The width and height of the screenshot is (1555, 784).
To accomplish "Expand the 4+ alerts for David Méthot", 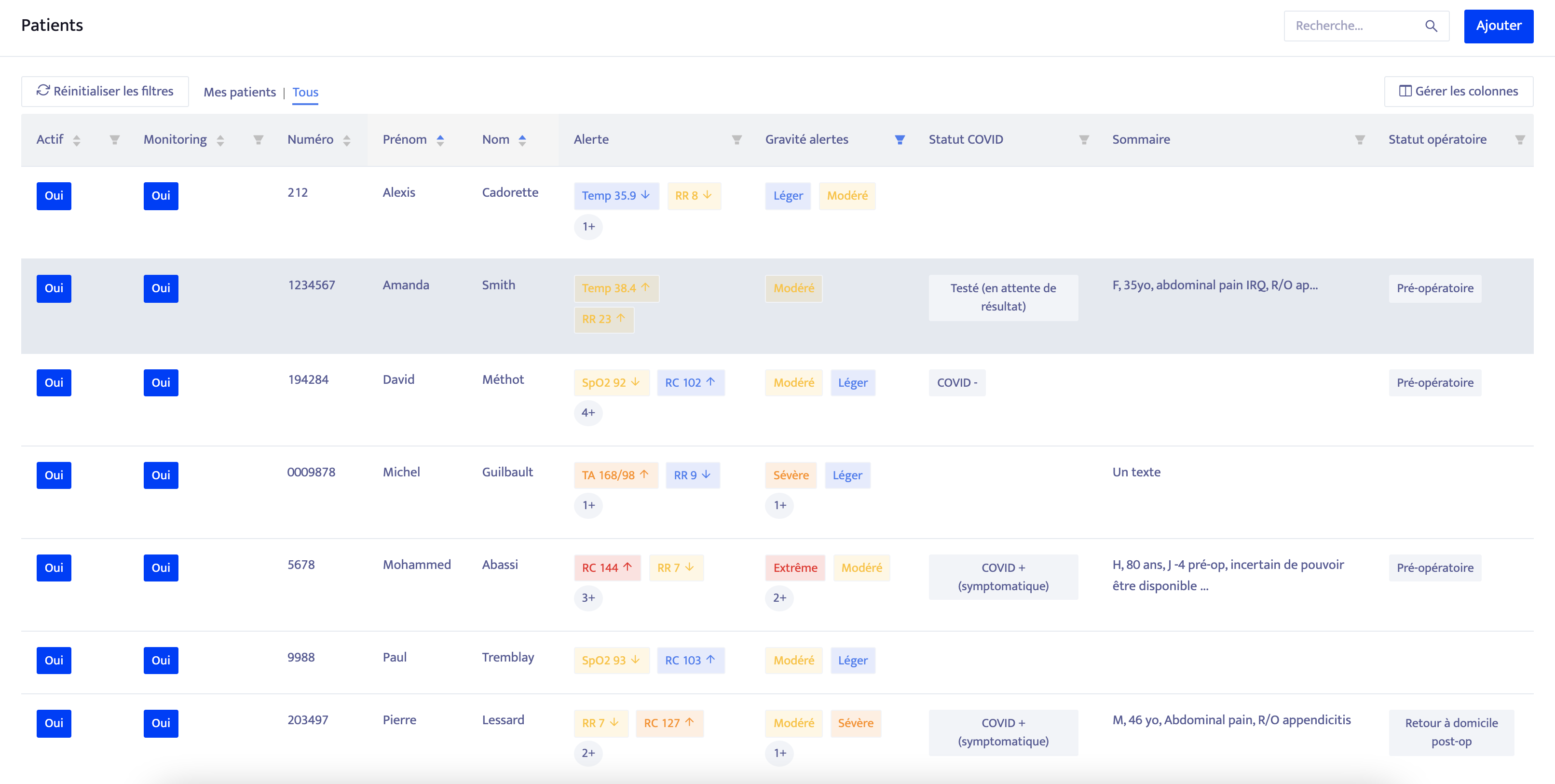I will (588, 413).
